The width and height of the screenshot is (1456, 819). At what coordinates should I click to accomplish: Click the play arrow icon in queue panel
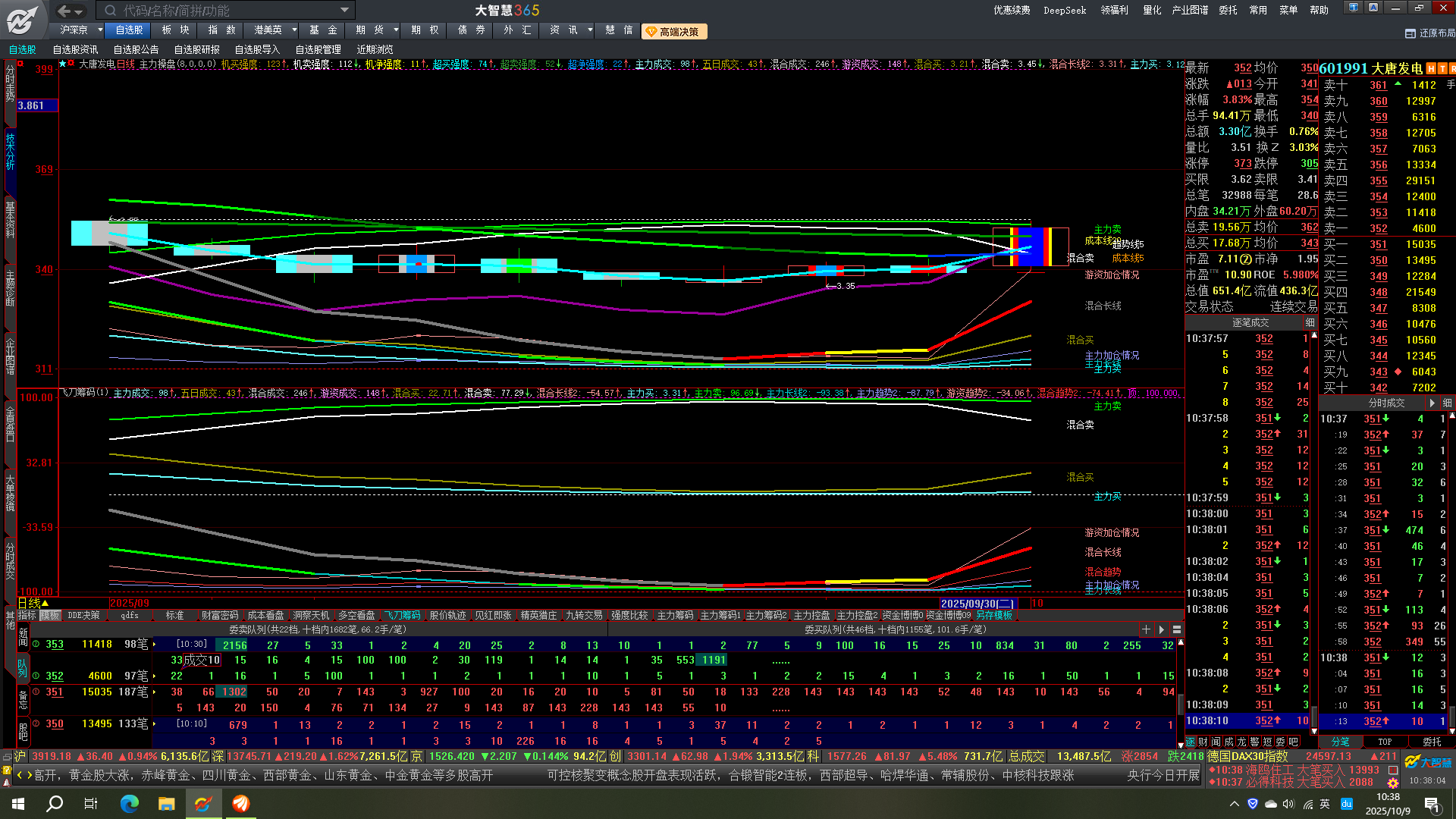[x=1161, y=629]
